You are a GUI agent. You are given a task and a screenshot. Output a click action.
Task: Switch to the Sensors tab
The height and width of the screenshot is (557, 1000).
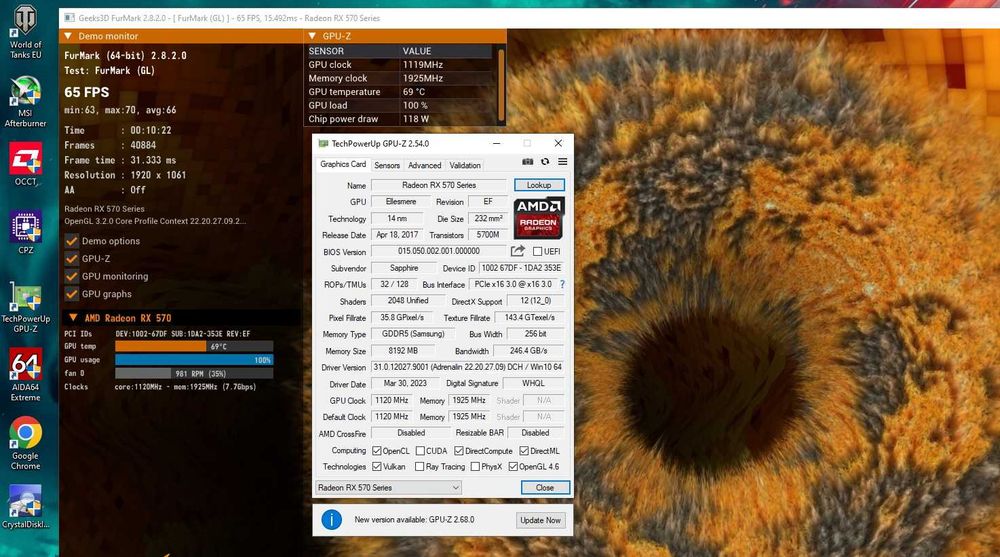pos(386,165)
